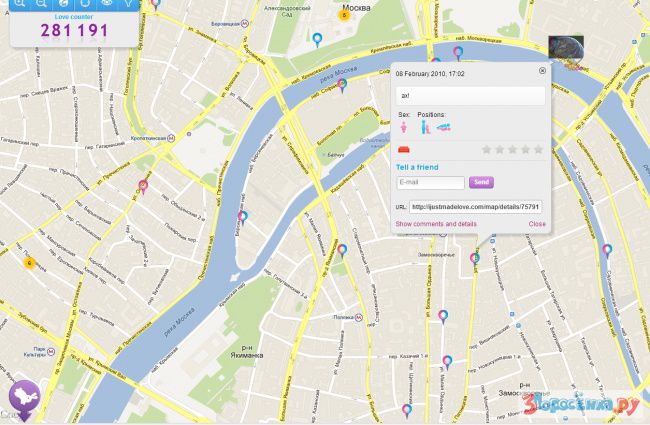Click the orange cluster marker labeled 5
650x425 pixels.
(344, 15)
